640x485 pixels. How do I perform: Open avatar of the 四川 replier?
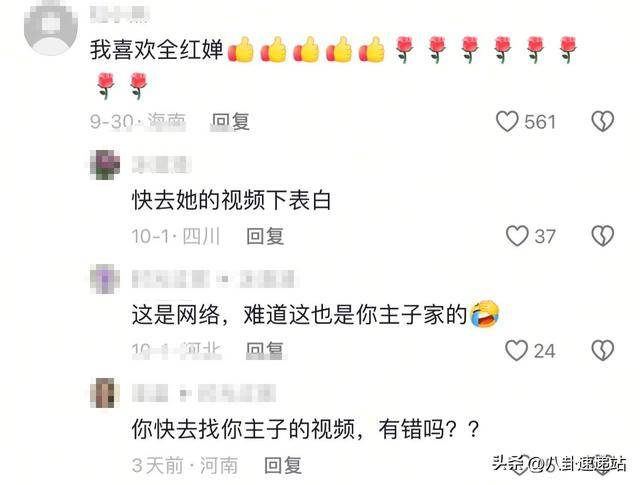(x=105, y=165)
